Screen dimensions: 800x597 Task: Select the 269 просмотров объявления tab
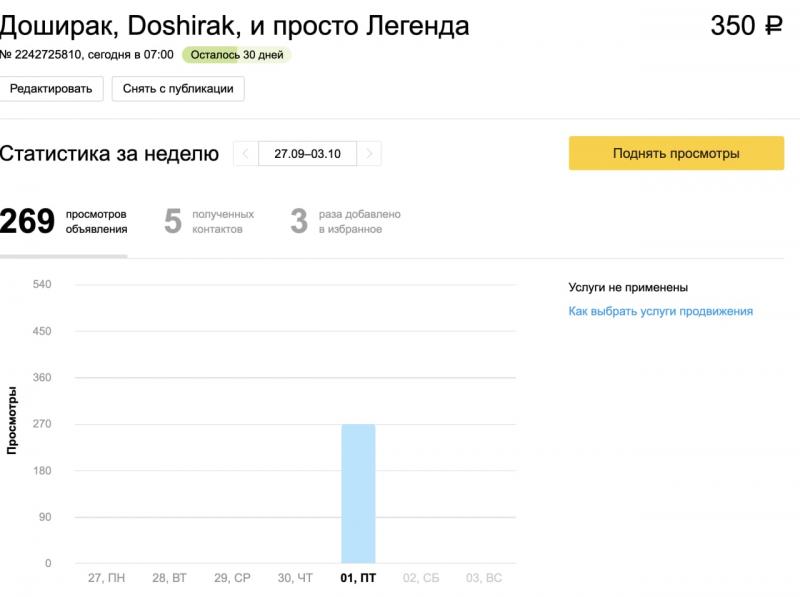click(64, 221)
